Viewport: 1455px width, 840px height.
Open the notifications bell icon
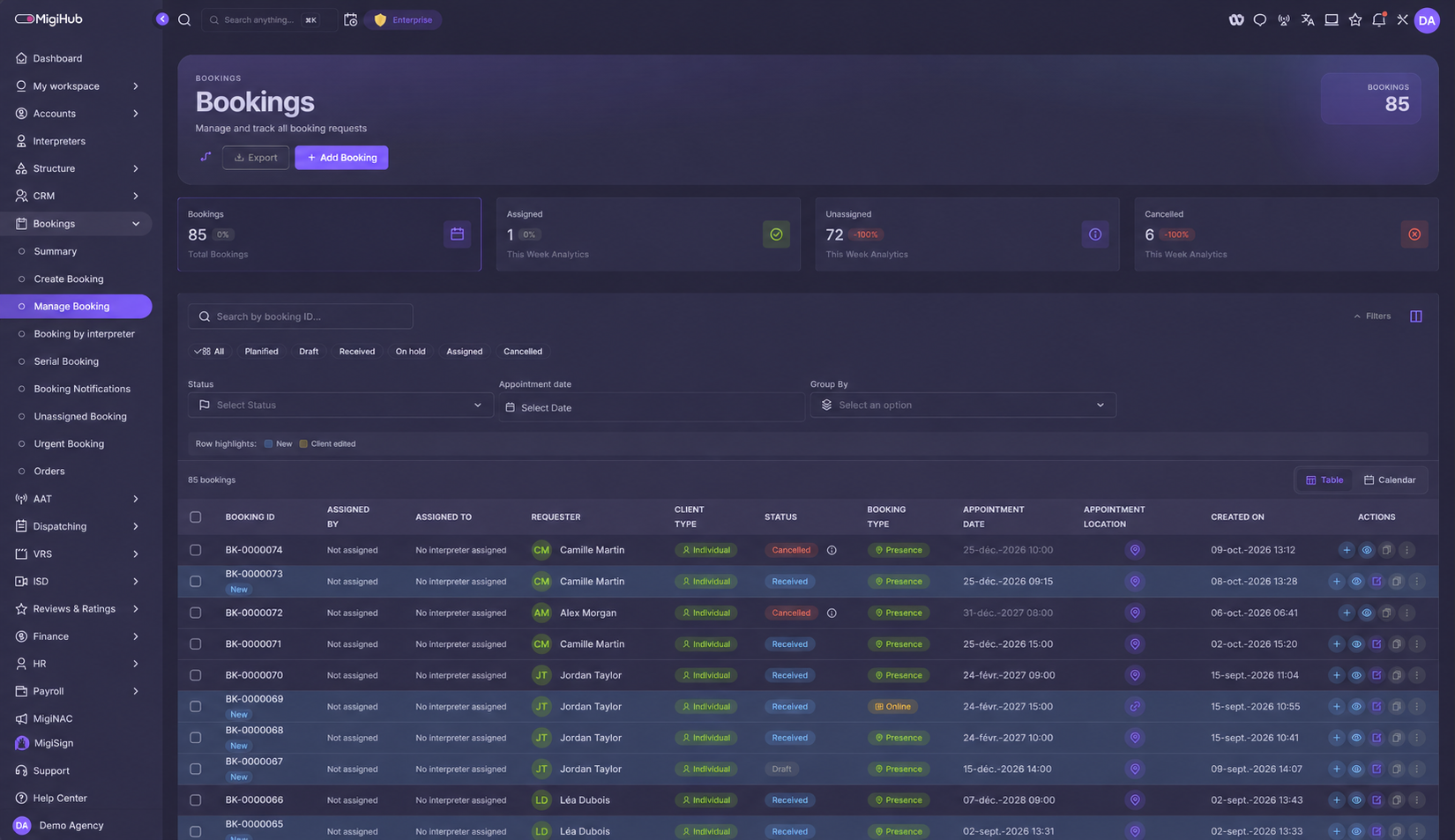(1378, 19)
